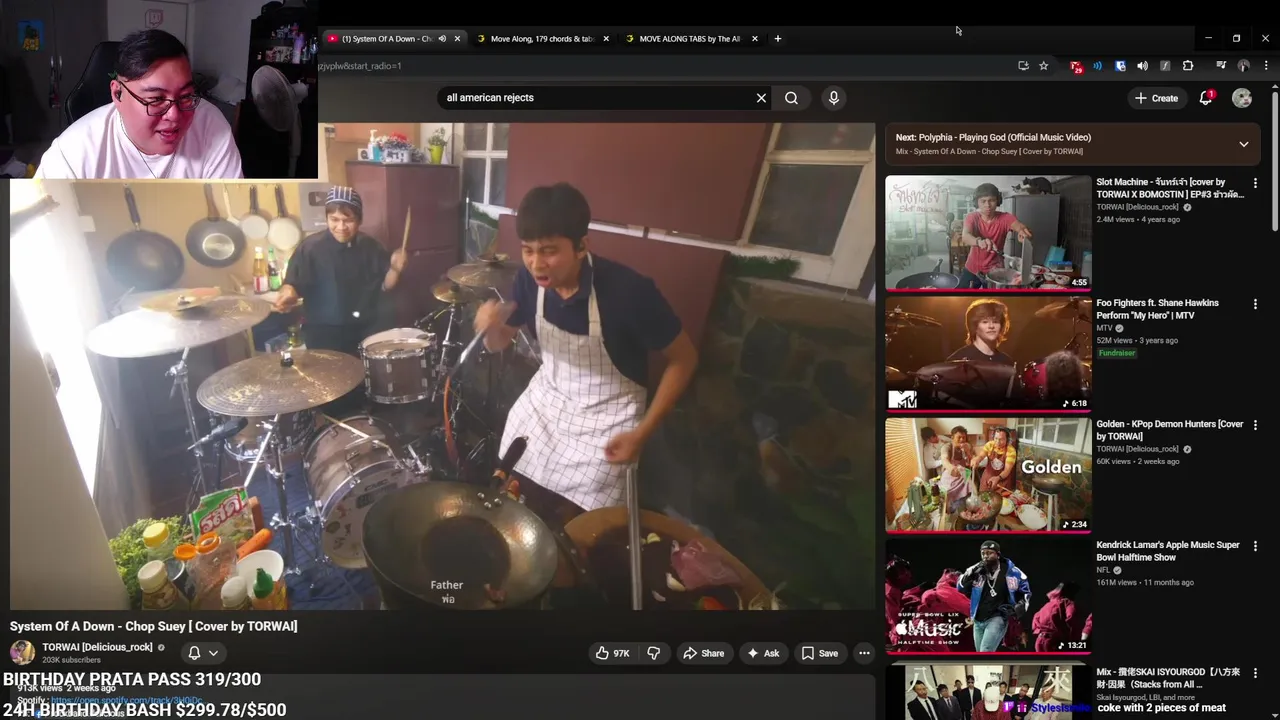Open the gray f extension icon

coord(1165,66)
